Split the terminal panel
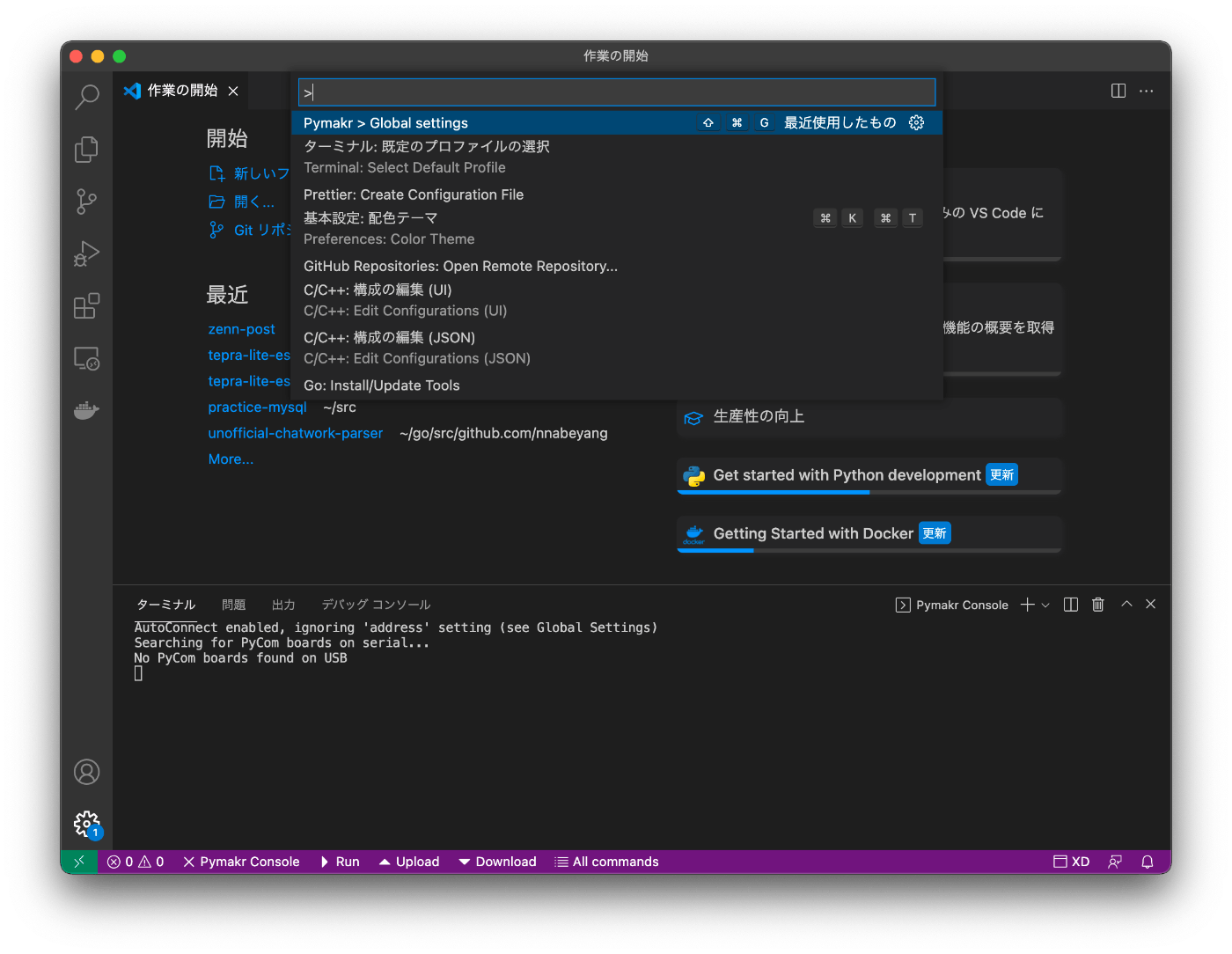 (x=1071, y=605)
